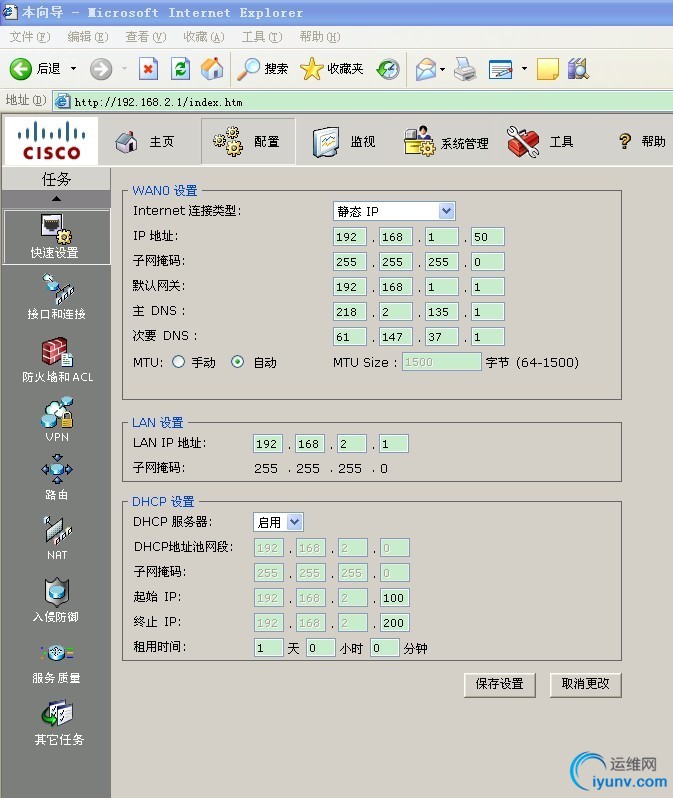Click the IE Home icon
Image resolution: width=673 pixels, height=798 pixels.
click(212, 69)
